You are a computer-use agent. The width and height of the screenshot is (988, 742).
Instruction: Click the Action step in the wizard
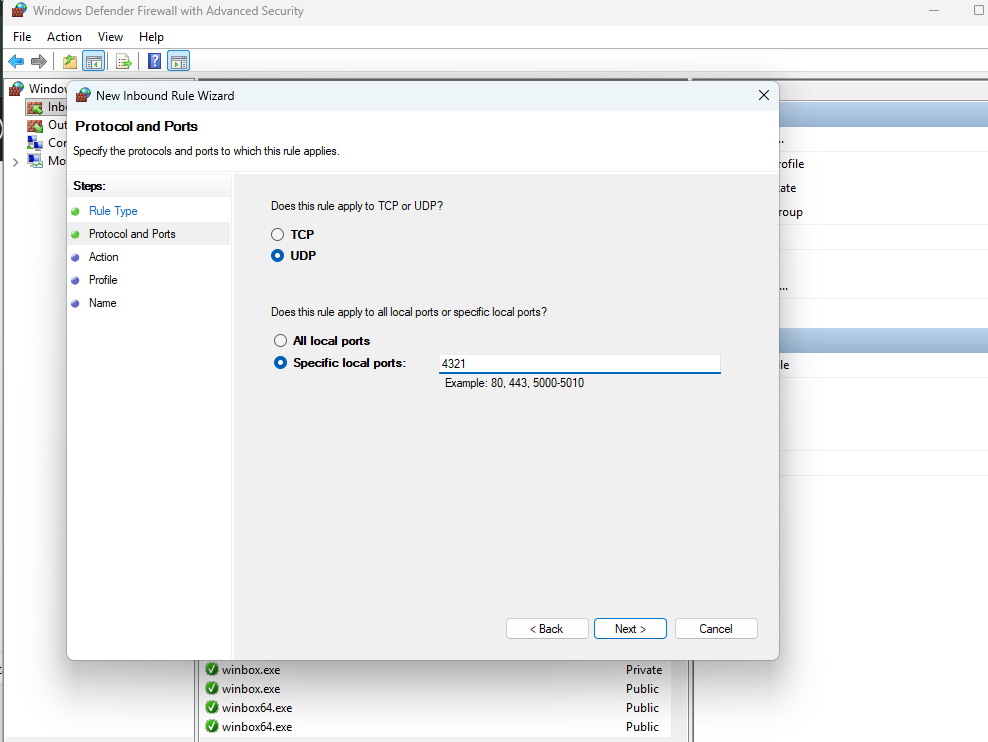103,257
